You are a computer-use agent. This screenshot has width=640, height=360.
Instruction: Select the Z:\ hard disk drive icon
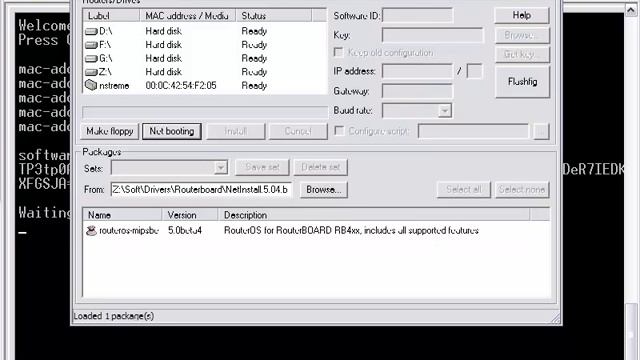(x=91, y=72)
